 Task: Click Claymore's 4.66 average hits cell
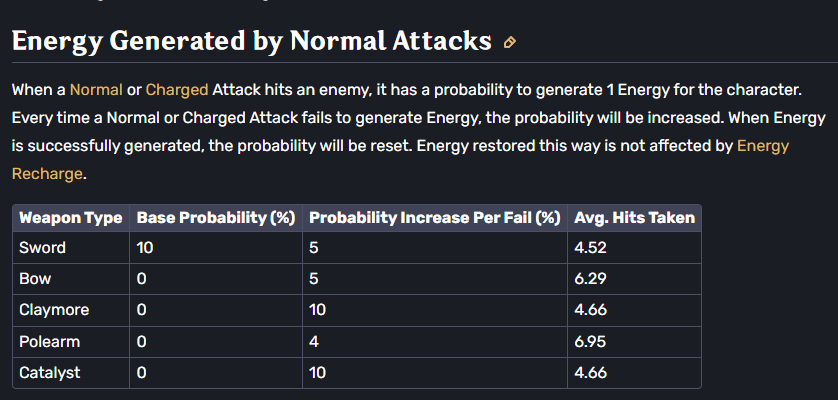pyautogui.click(x=634, y=310)
